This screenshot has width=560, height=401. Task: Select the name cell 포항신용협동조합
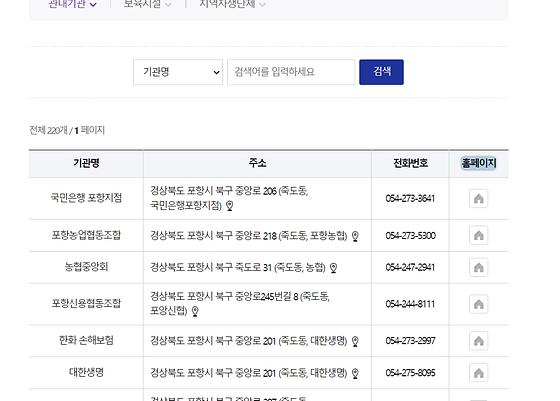pos(86,304)
